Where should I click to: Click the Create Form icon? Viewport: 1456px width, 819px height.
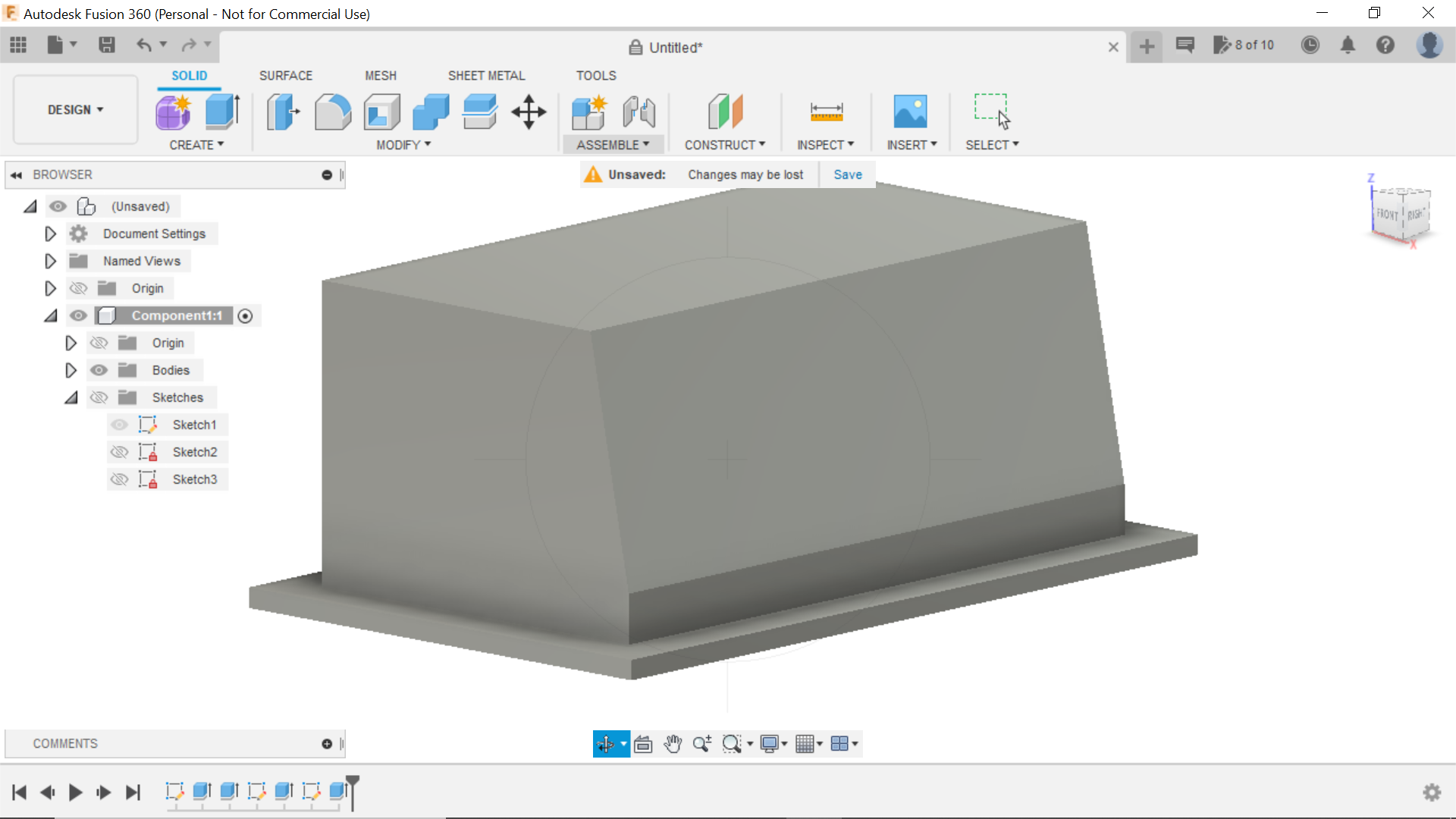[x=173, y=111]
